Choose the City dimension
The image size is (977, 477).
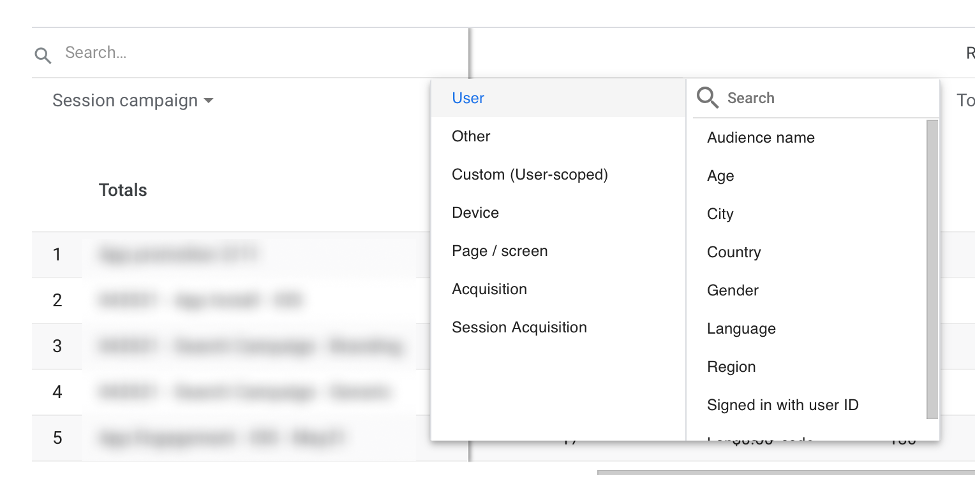pyautogui.click(x=720, y=214)
